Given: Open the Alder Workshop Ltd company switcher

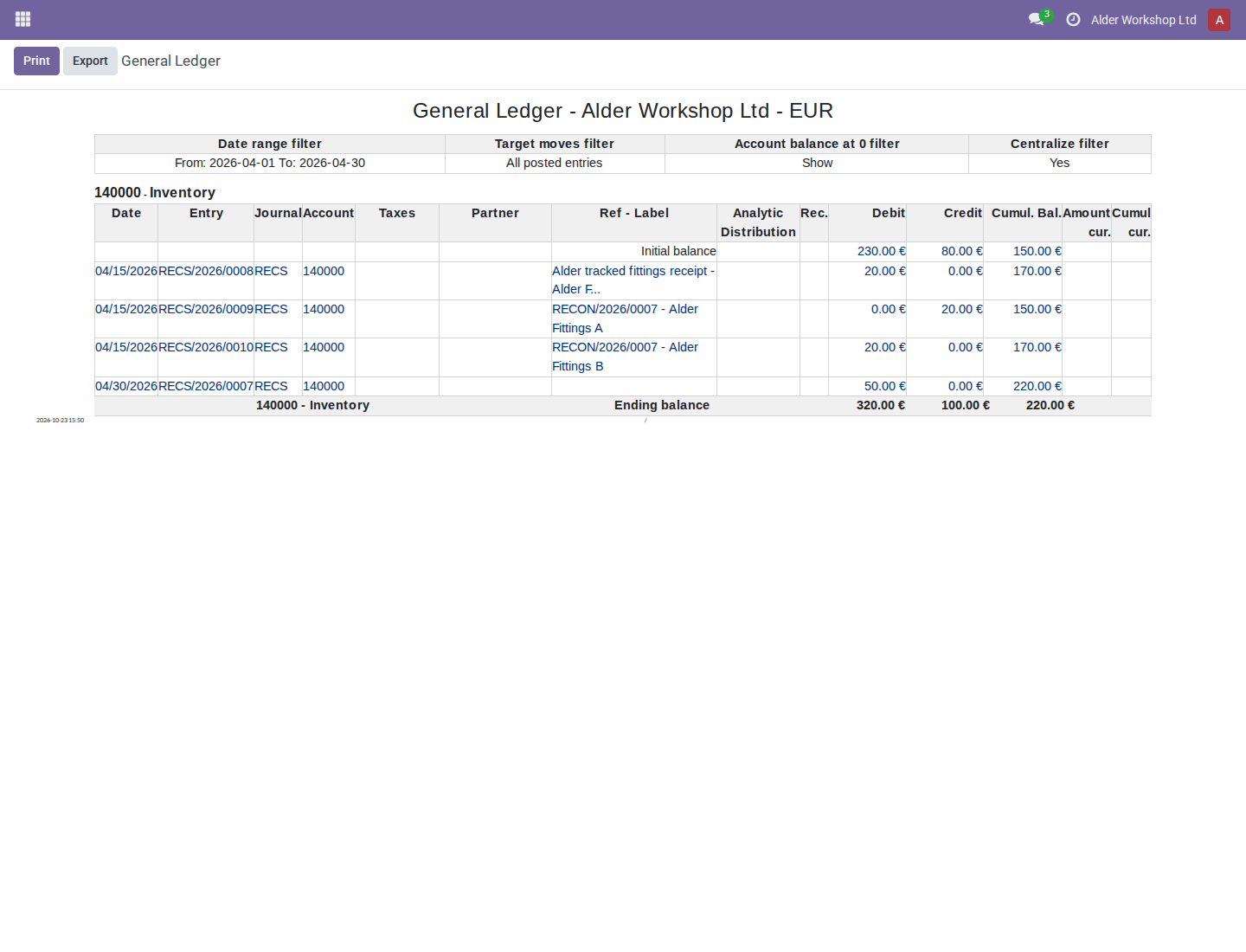Looking at the screenshot, I should tap(1143, 20).
